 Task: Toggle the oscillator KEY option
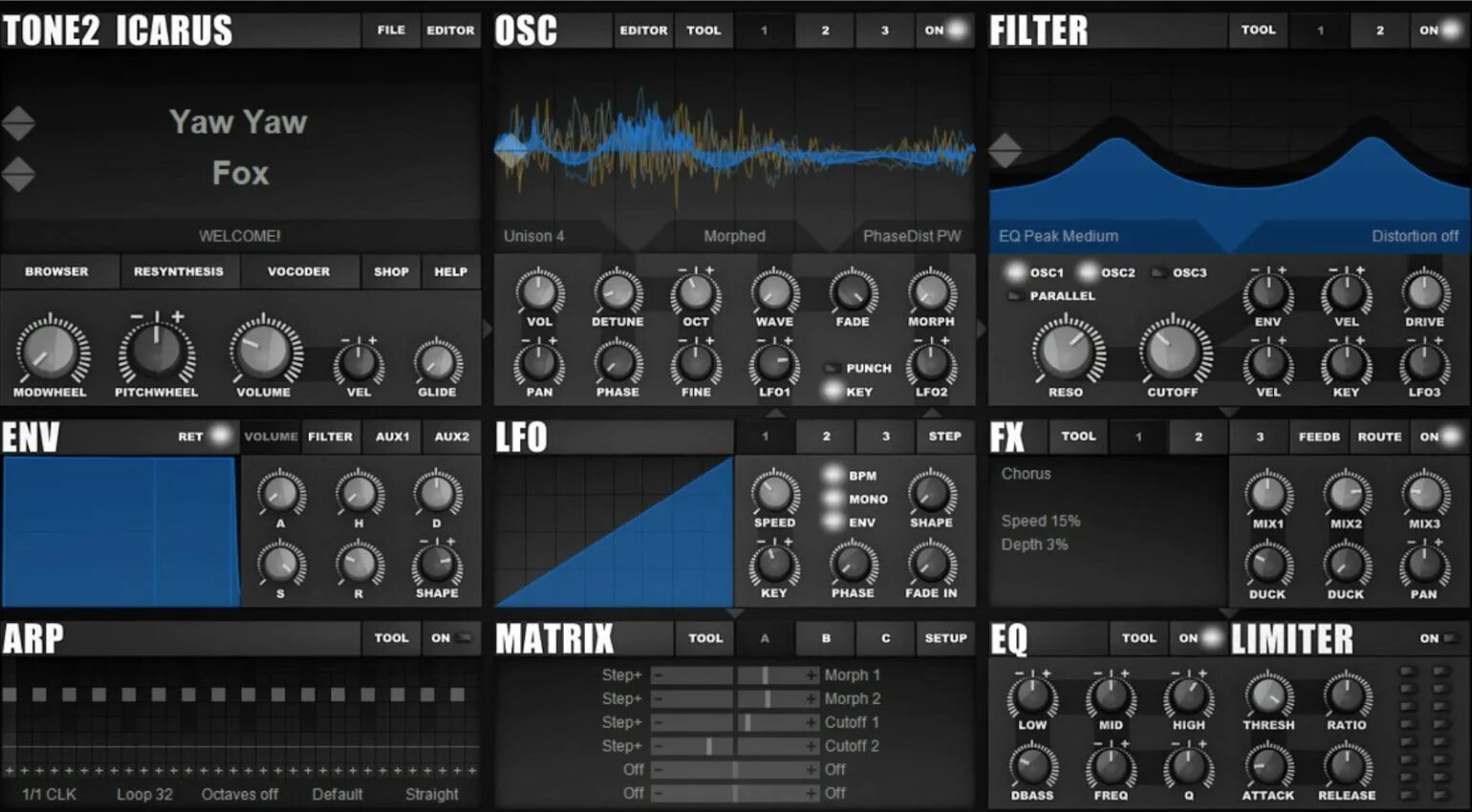(848, 391)
